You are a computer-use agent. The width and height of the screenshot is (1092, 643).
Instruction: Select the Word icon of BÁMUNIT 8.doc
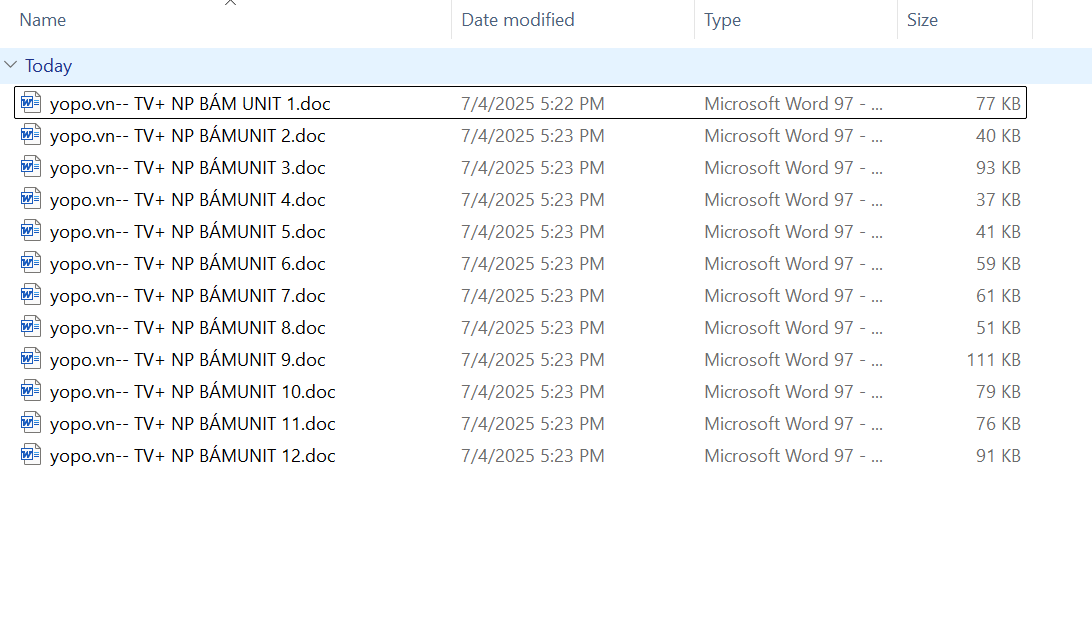click(x=31, y=327)
